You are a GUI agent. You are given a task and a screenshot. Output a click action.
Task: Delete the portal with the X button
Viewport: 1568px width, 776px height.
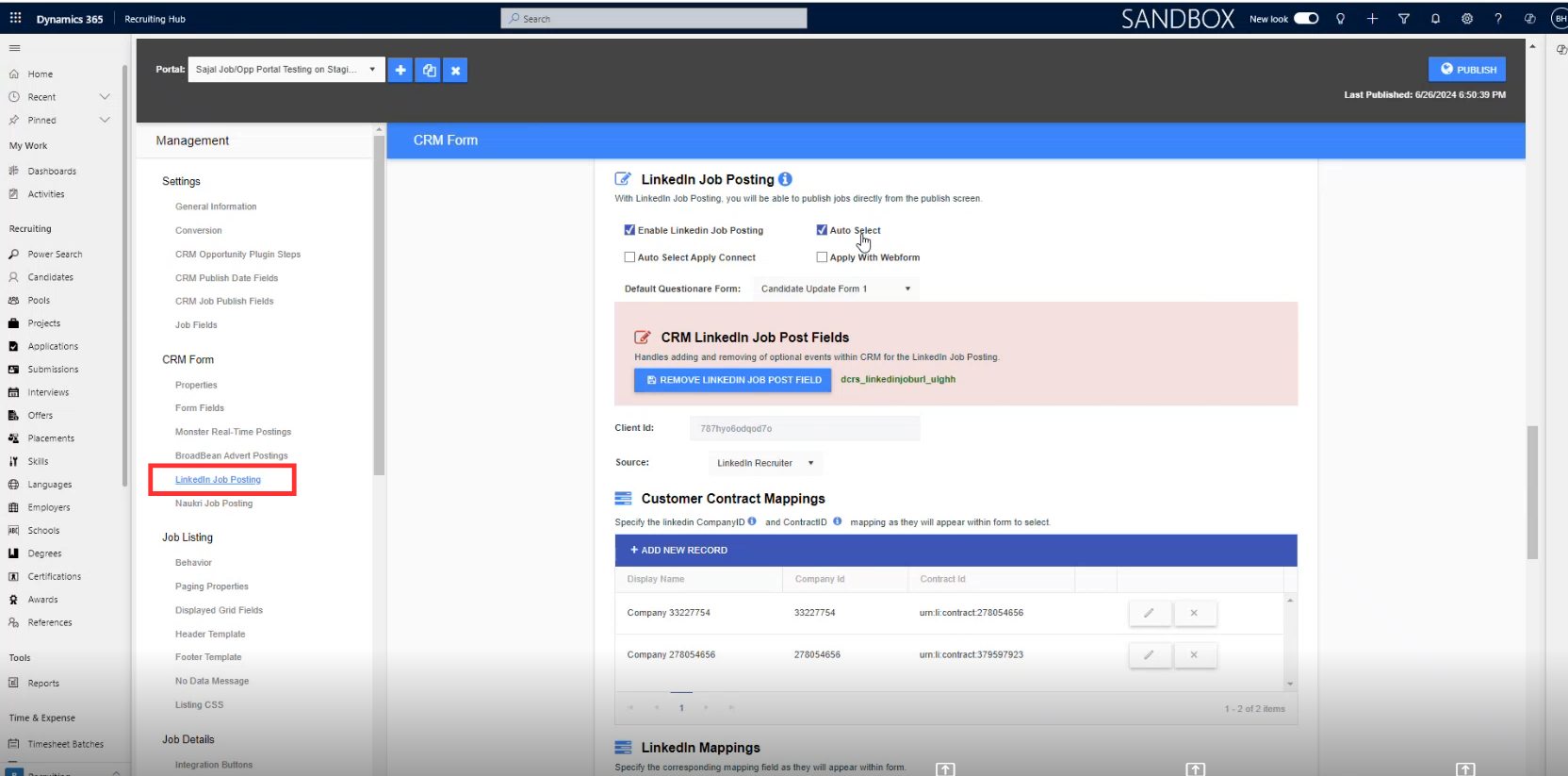(455, 70)
